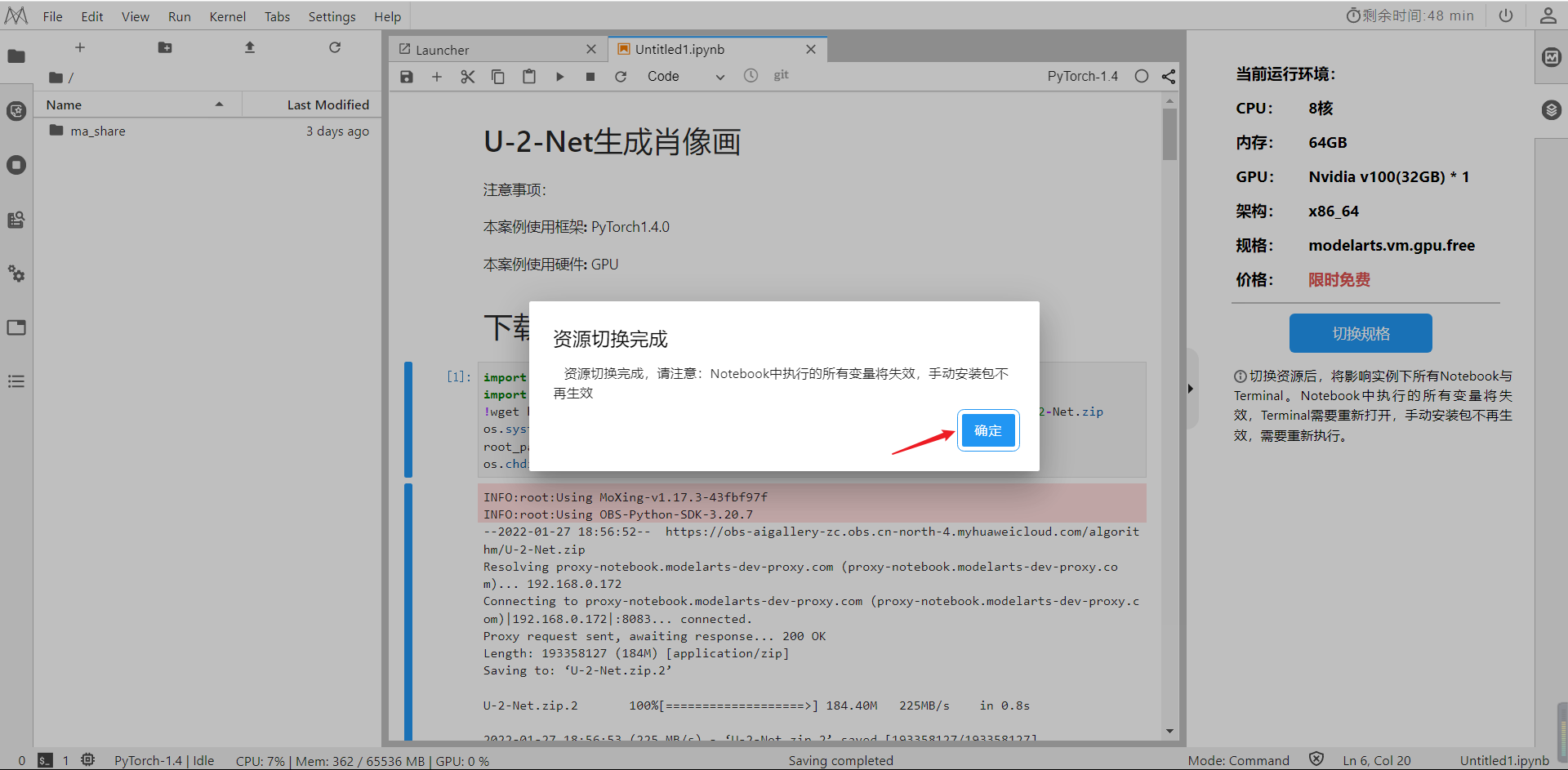Cut the selected cell with scissors icon
Screen dimensions: 1568x770
tap(467, 76)
